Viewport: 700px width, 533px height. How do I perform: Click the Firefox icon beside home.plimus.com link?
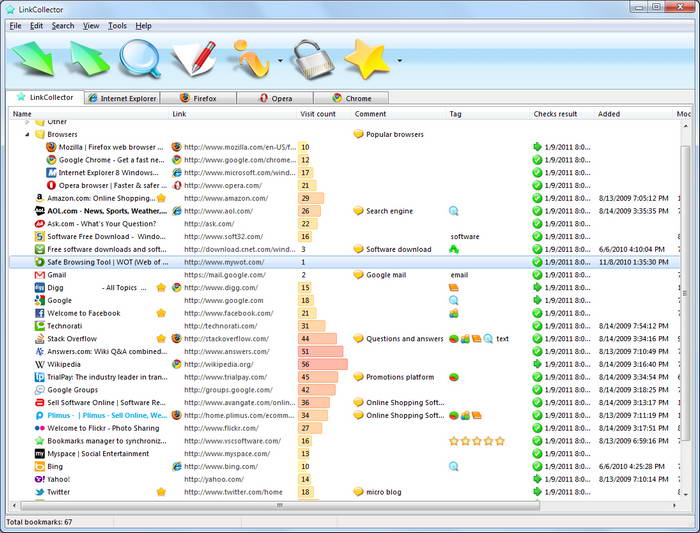coord(177,415)
